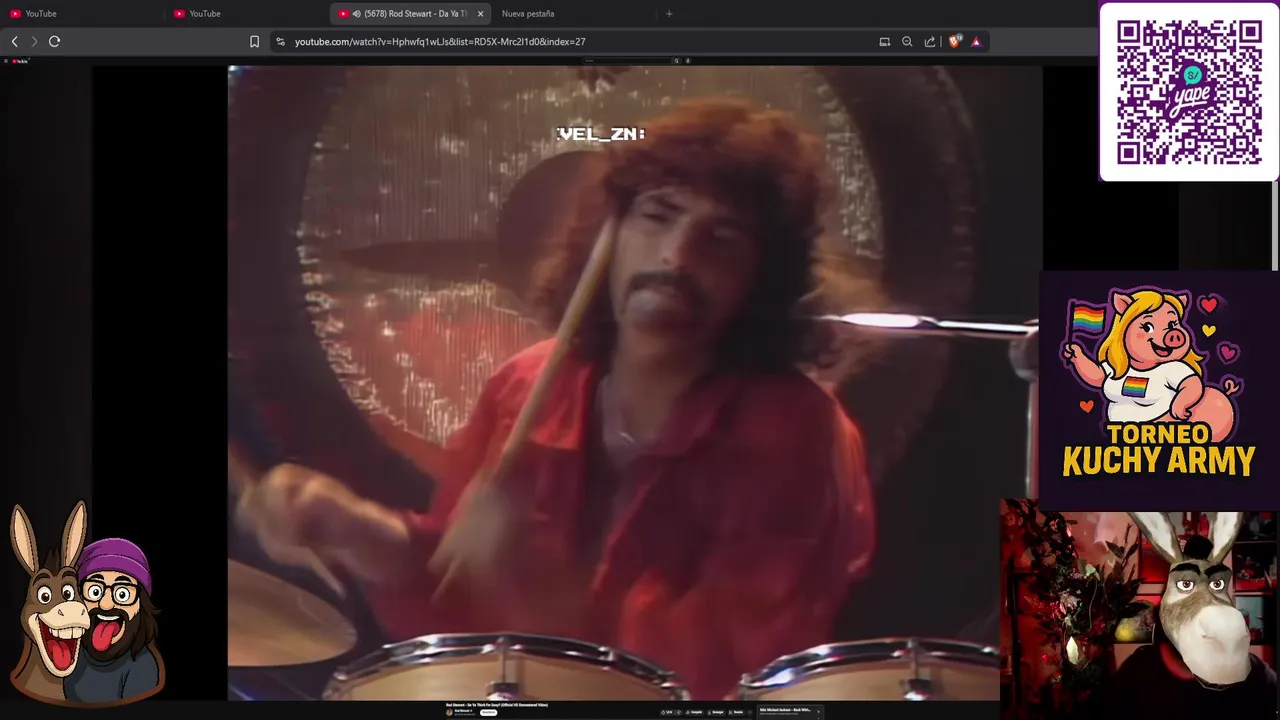This screenshot has width=1280, height=720.
Task: Click the Brave Rewards triangle icon
Action: tap(976, 41)
